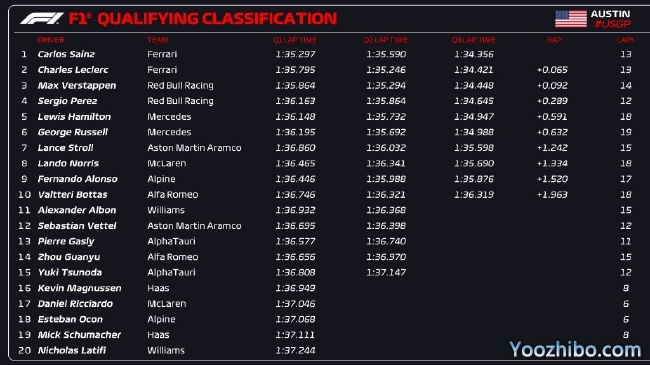The image size is (650, 365).
Task: Click the Aston Martin Aramco team for Vettel
Action: [x=194, y=226]
